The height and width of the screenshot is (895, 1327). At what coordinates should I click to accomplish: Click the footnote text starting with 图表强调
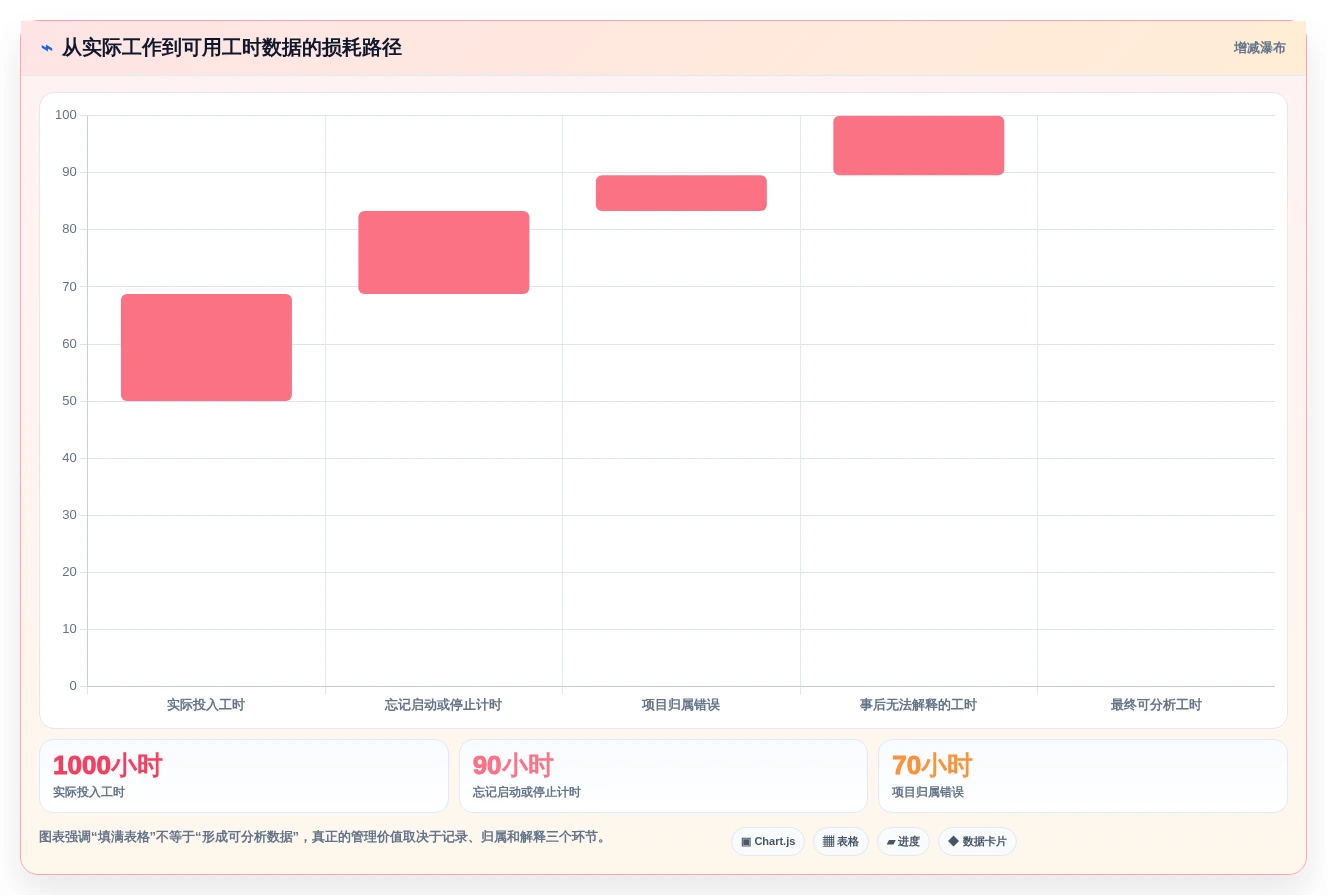(x=324, y=837)
